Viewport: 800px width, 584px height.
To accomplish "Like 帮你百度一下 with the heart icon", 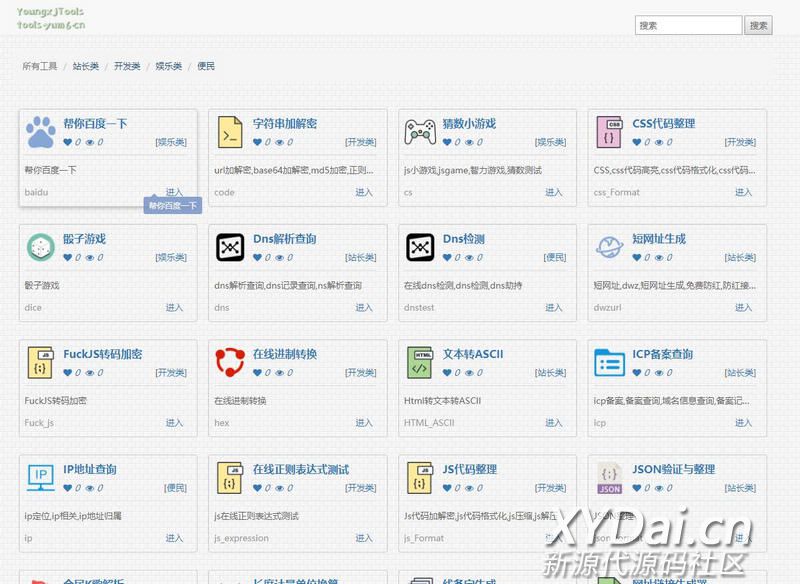I will [67, 142].
